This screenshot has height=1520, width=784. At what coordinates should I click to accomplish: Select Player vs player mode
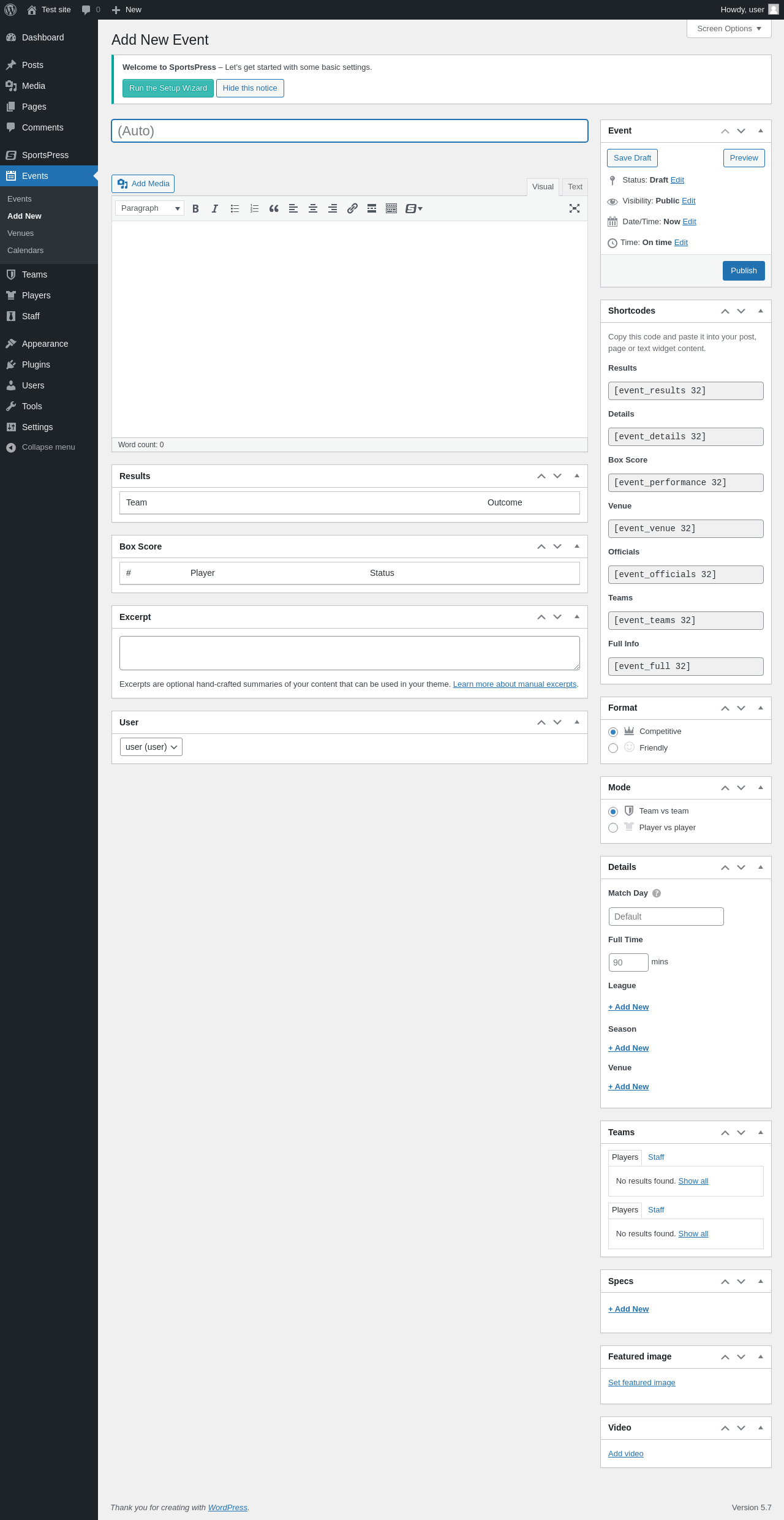pyautogui.click(x=613, y=828)
